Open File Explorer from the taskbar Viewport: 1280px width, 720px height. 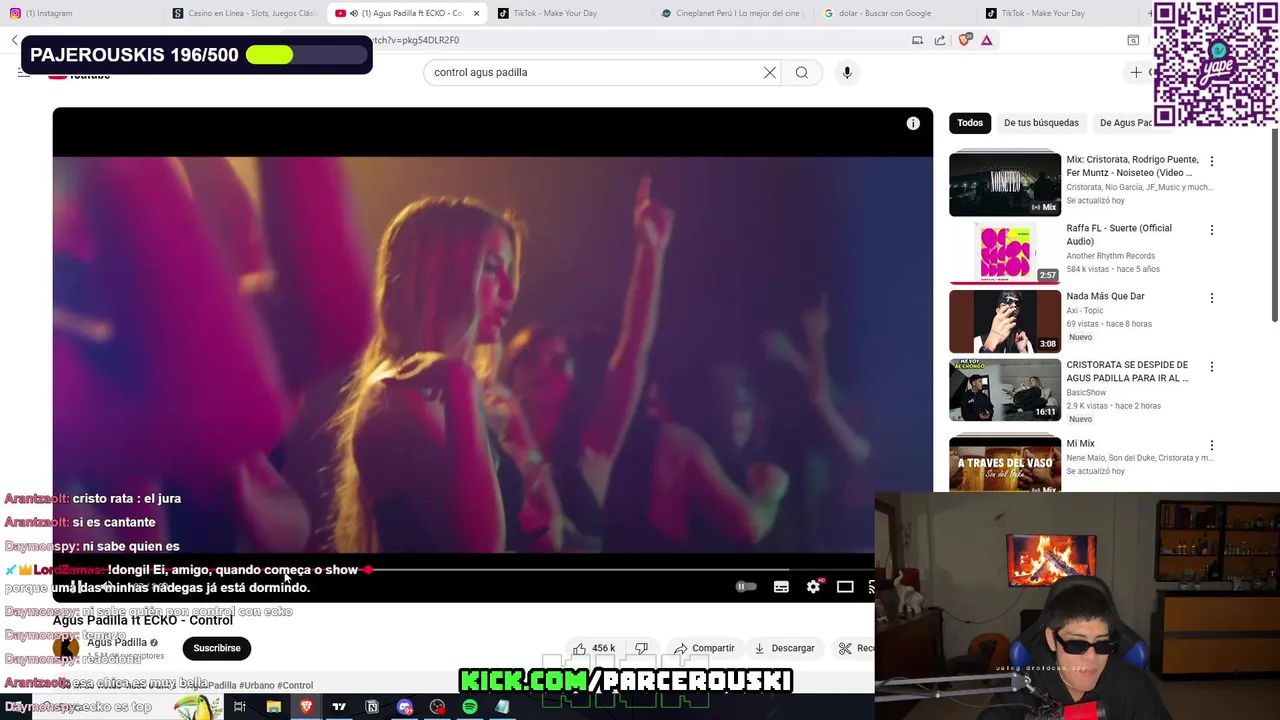[x=273, y=707]
